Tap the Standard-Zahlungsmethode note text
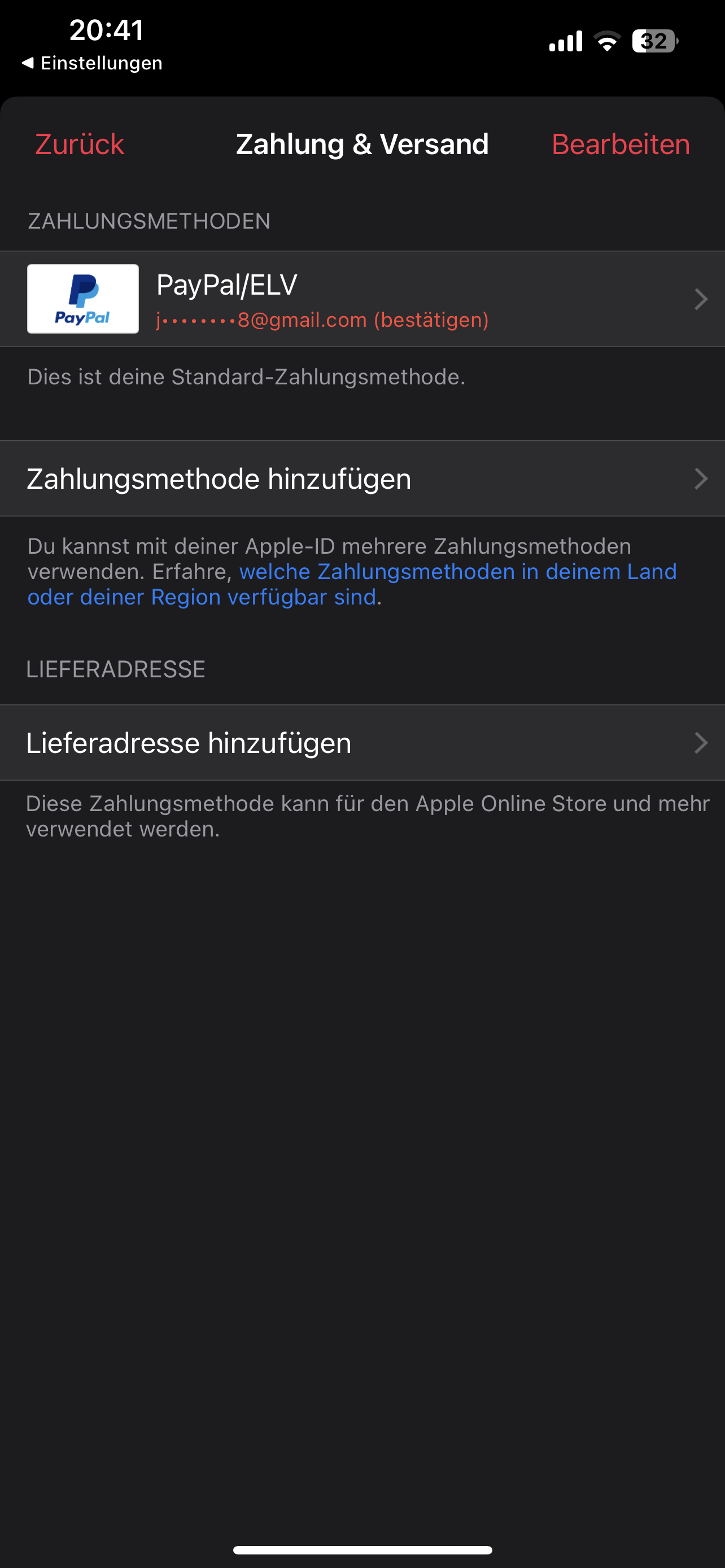The height and width of the screenshot is (1568, 725). [x=247, y=378]
